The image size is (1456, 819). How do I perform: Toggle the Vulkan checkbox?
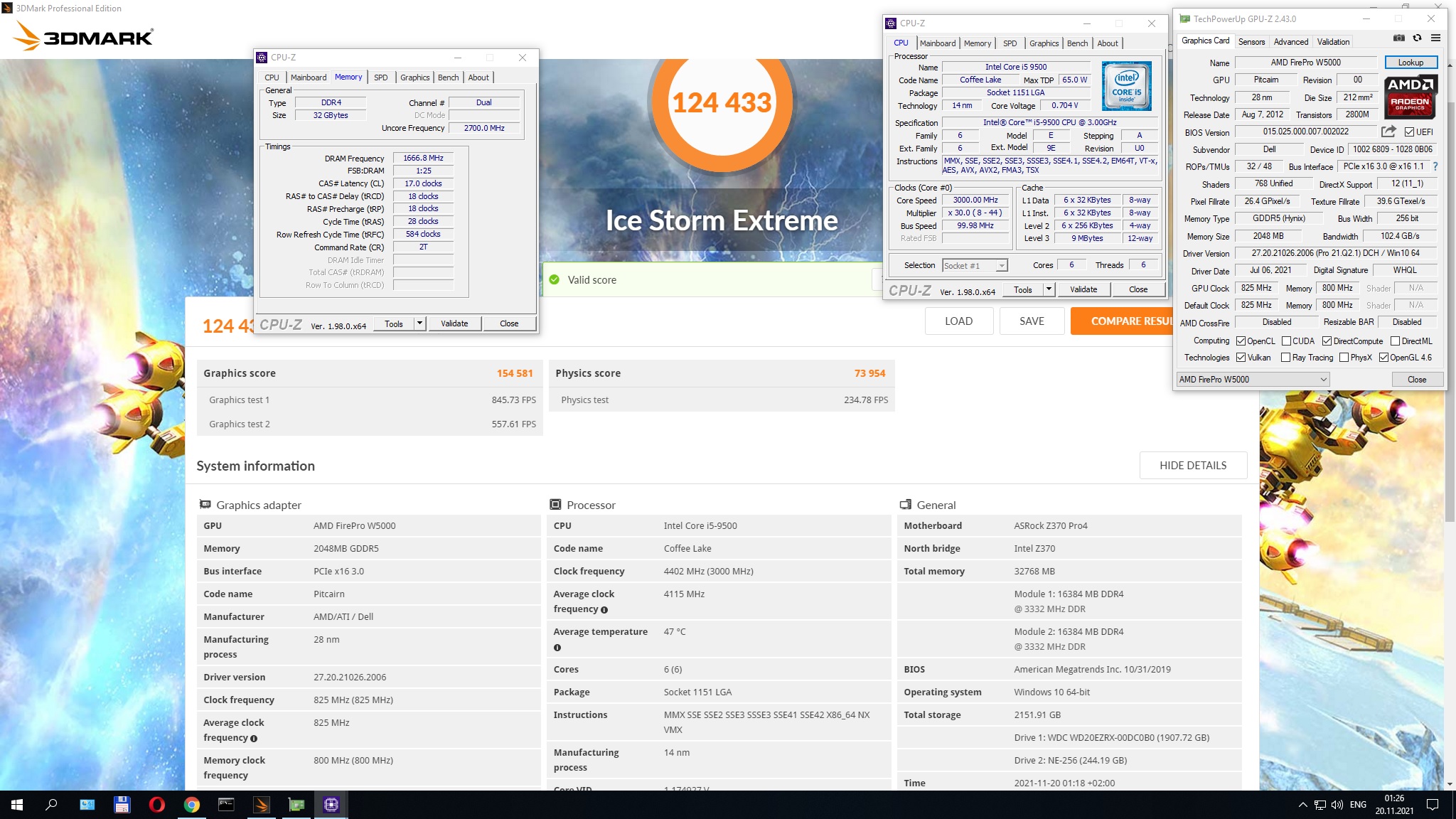tap(1241, 358)
